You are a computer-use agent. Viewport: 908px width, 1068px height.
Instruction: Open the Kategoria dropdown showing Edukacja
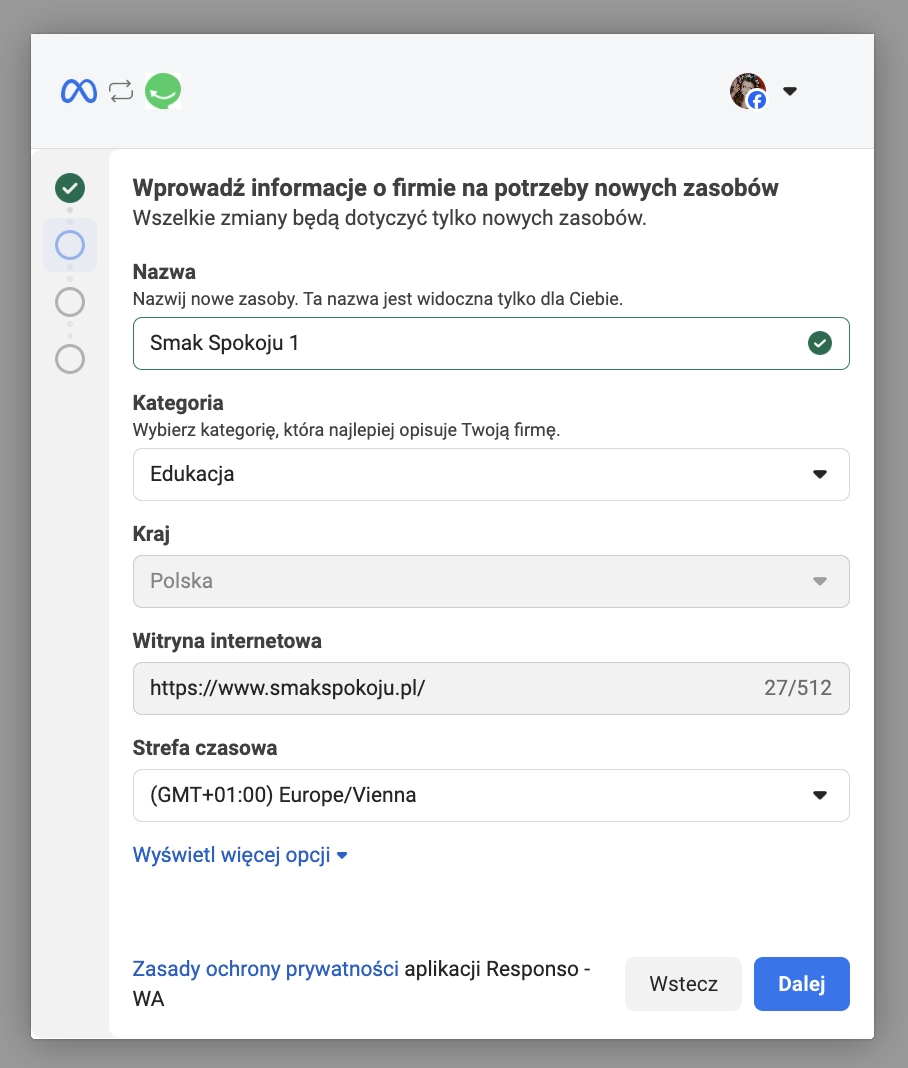[x=491, y=474]
